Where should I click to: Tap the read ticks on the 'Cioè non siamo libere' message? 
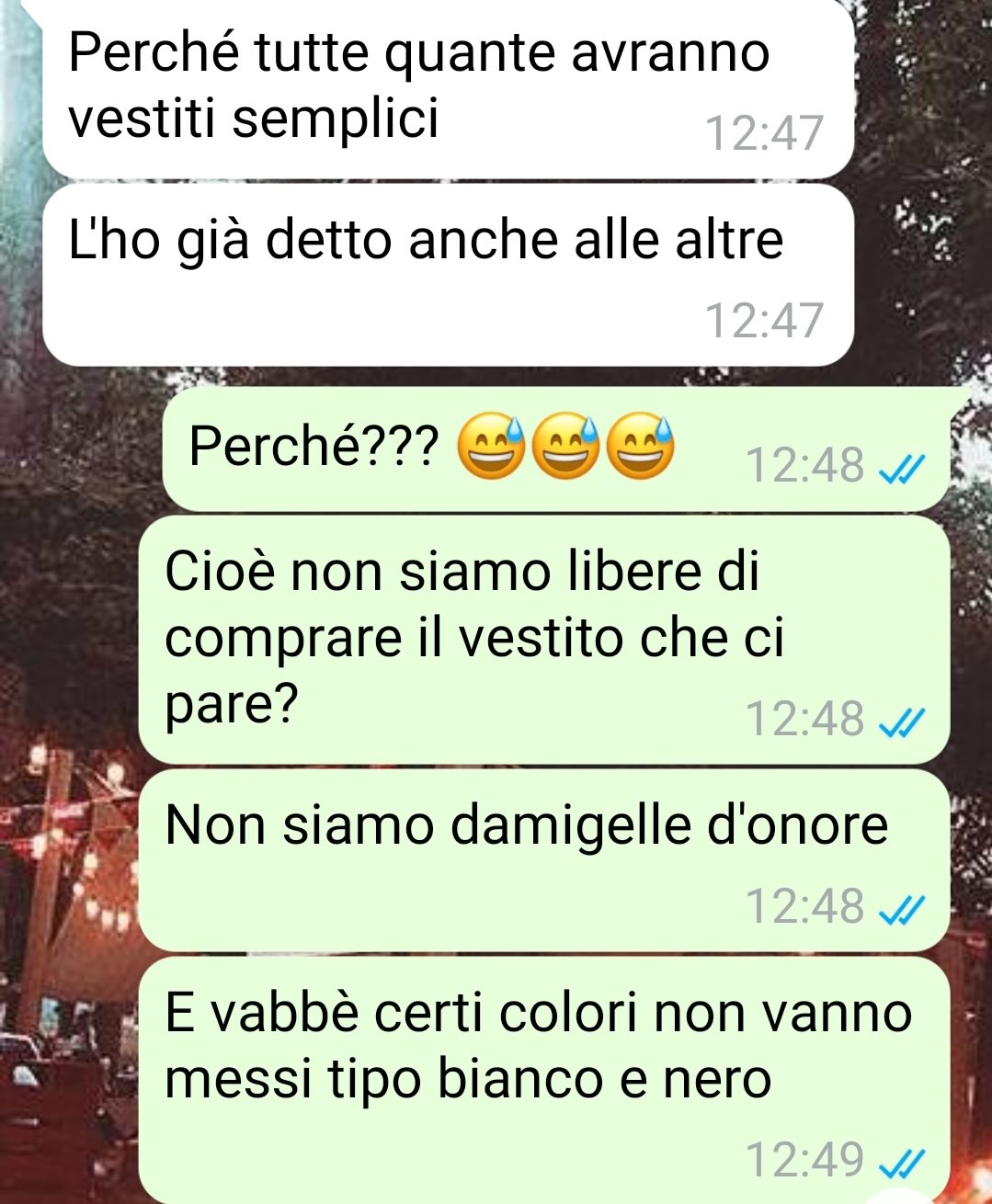(x=900, y=724)
